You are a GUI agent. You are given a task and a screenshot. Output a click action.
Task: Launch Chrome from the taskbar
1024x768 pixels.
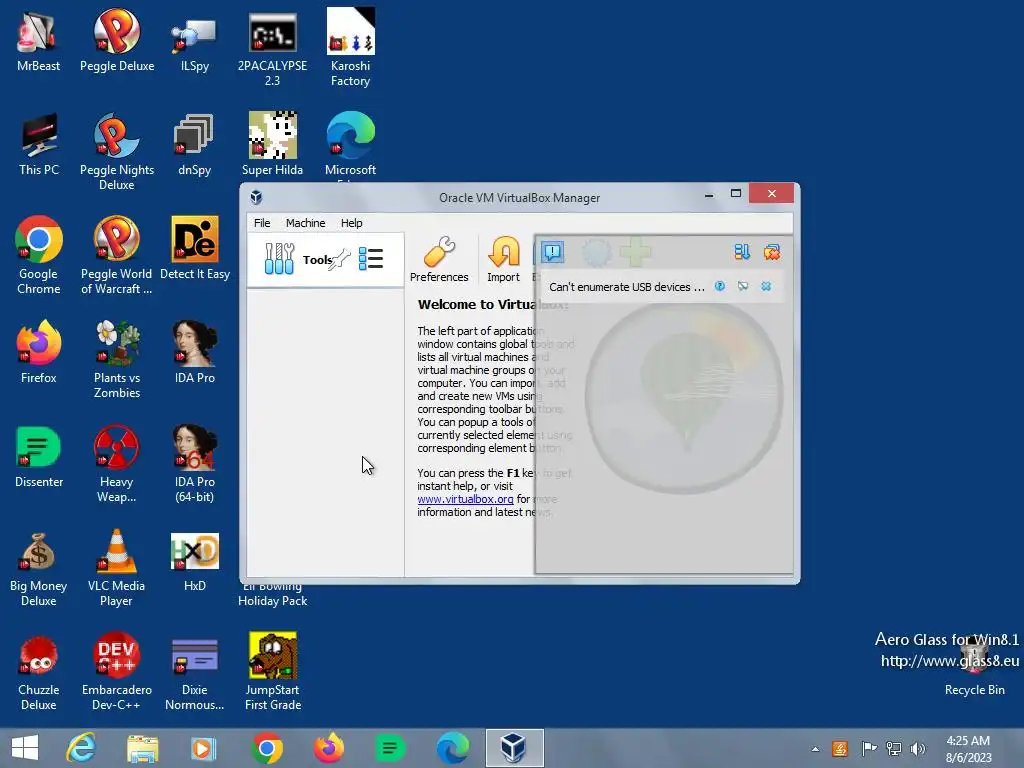point(266,748)
